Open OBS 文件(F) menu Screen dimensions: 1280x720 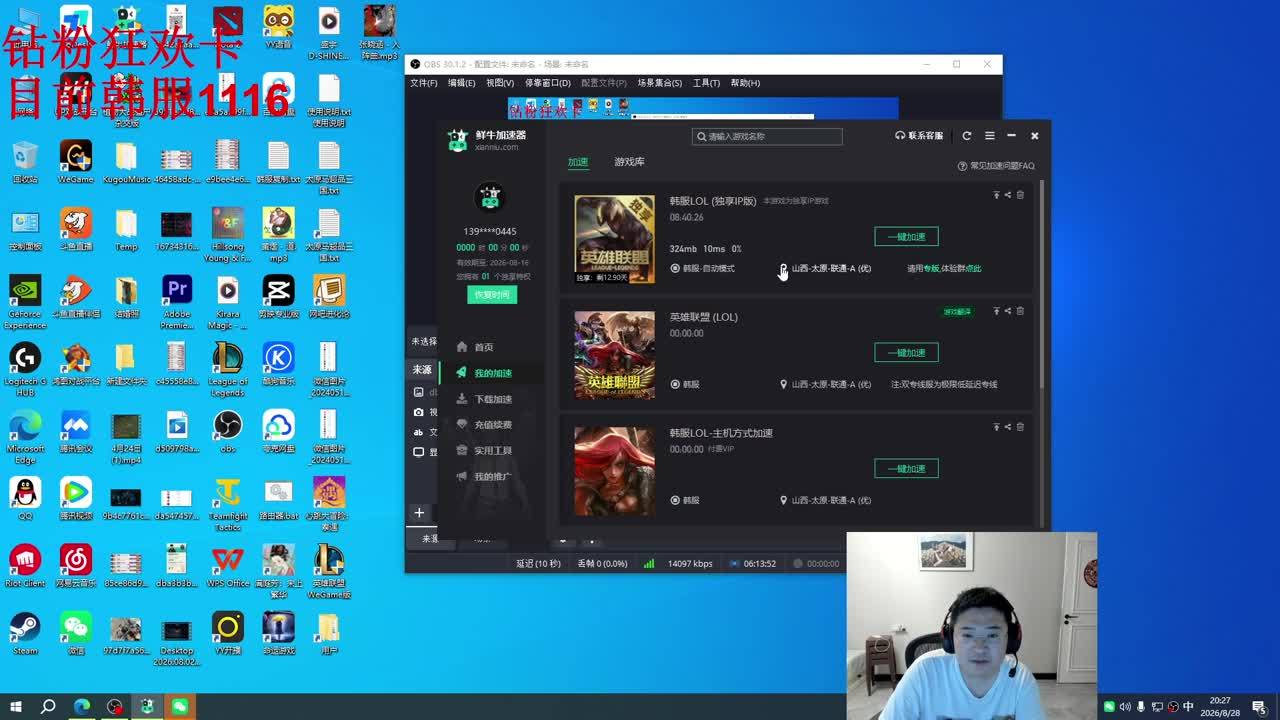(x=423, y=83)
